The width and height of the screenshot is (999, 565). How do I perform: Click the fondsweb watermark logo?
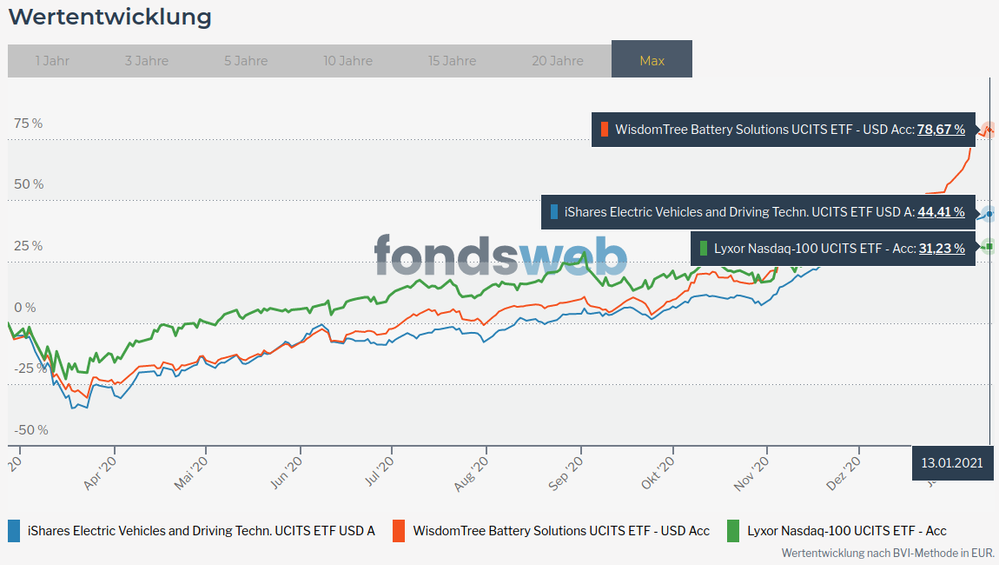[x=500, y=256]
